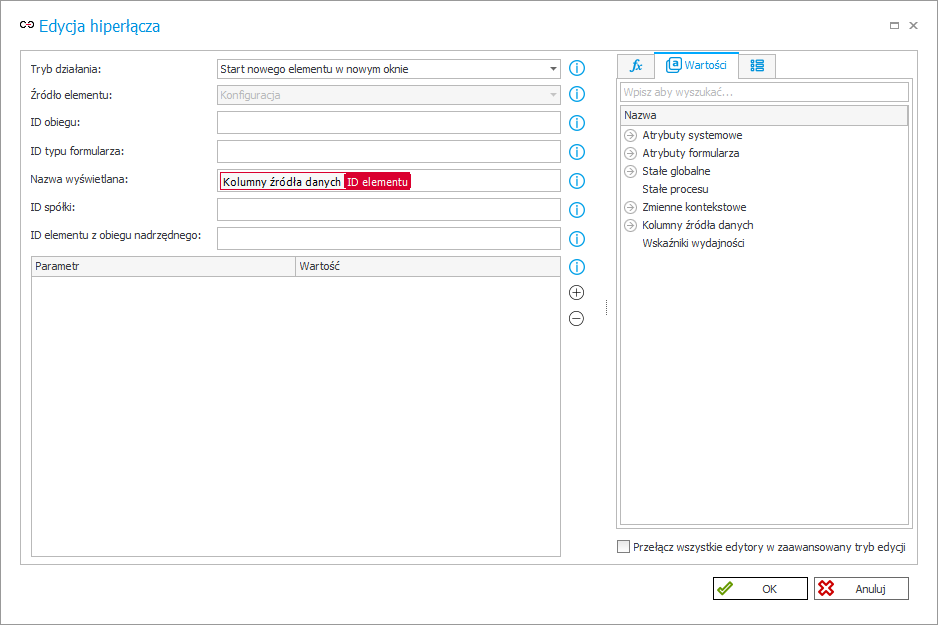This screenshot has height=625, width=938.
Task: Click the Wartość column header
Action: (428, 266)
